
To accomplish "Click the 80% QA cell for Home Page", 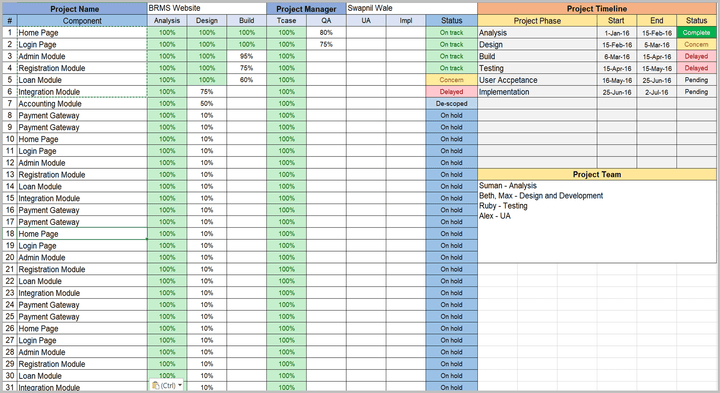I will (326, 33).
